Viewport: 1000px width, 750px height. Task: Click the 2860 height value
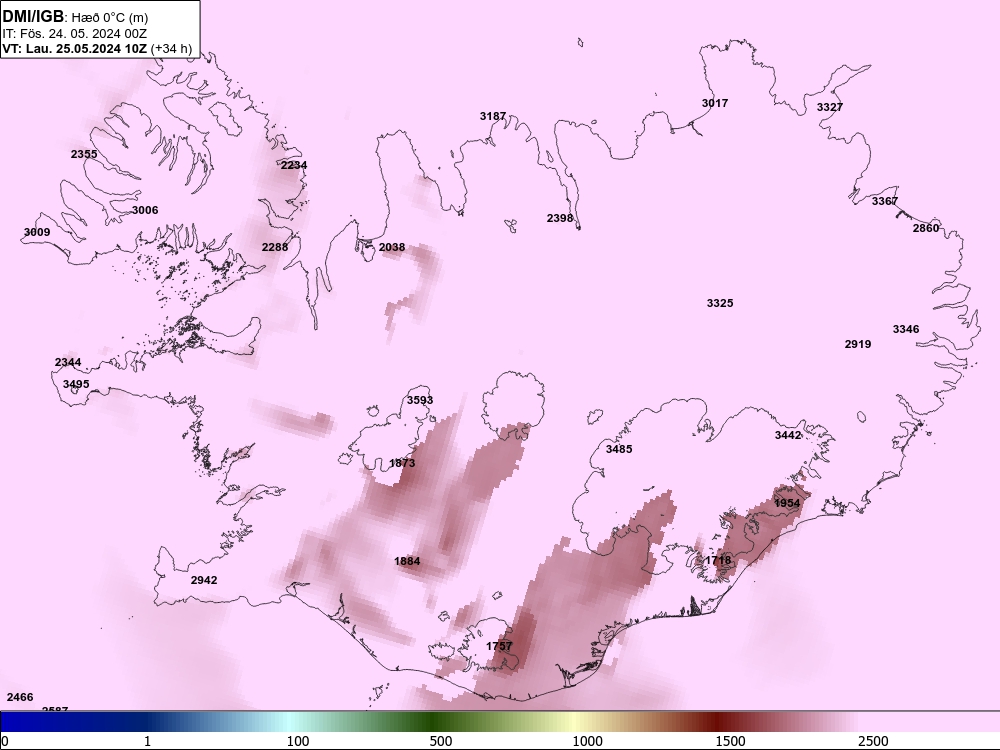[x=926, y=228]
